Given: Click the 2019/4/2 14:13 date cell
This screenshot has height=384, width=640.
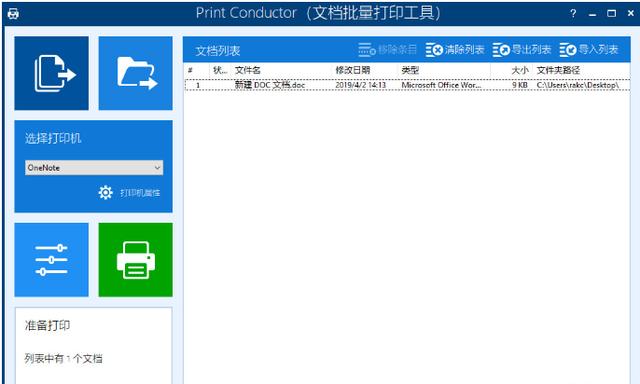Looking at the screenshot, I should coord(360,85).
